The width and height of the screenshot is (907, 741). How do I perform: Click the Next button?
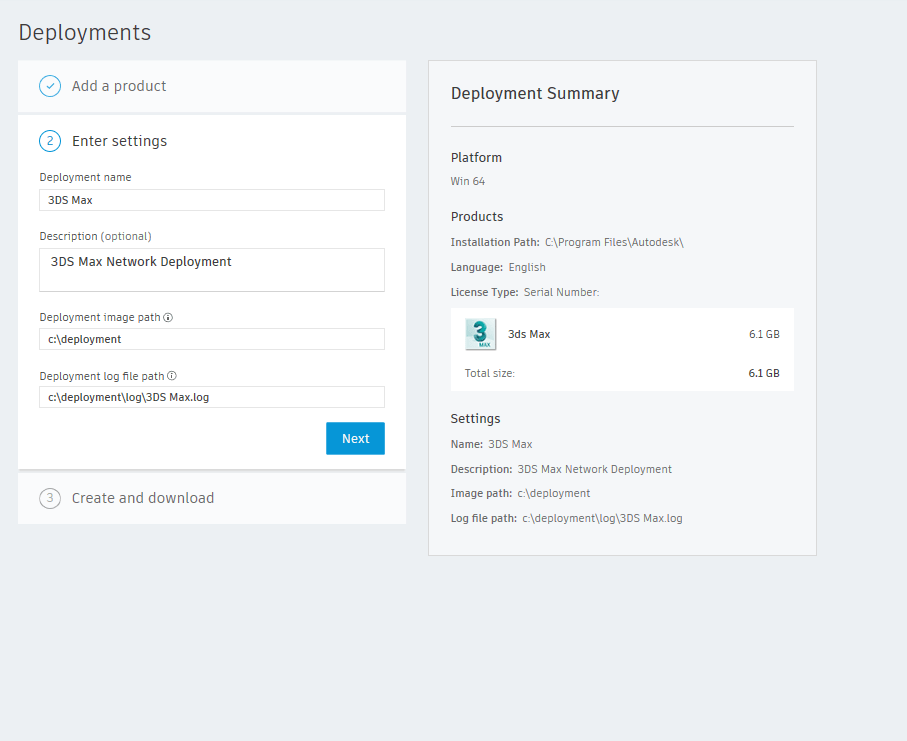coord(355,438)
